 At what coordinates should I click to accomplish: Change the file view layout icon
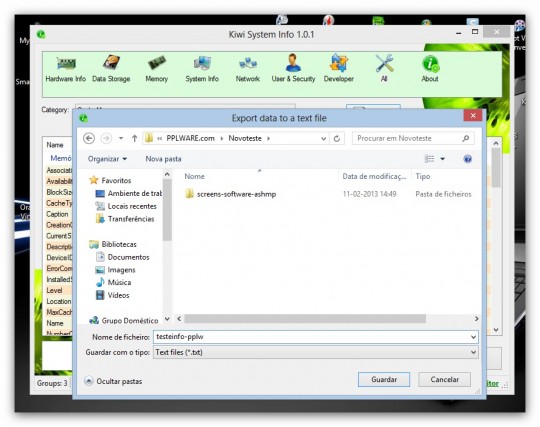coord(429,159)
